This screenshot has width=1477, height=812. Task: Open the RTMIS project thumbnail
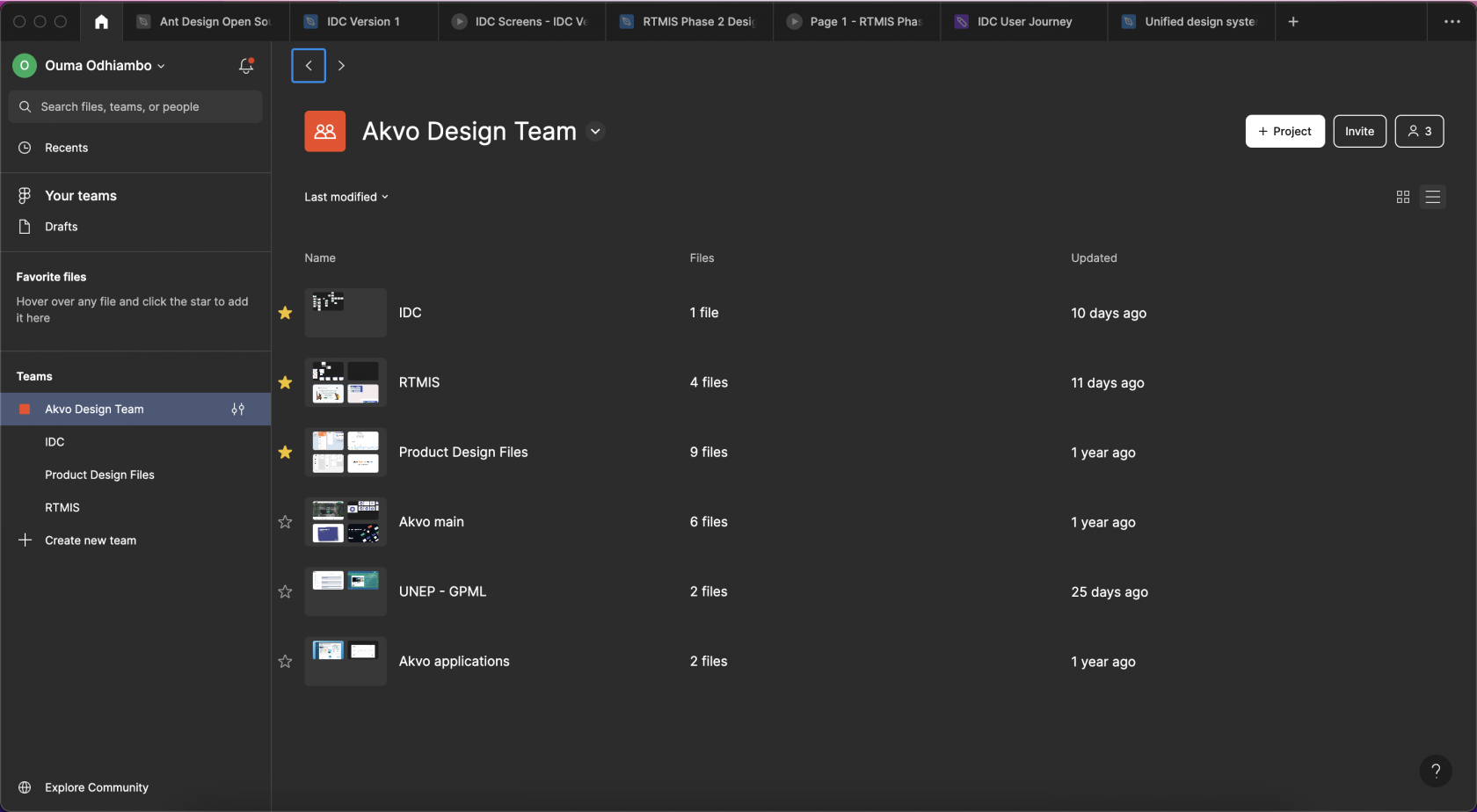[x=346, y=382]
